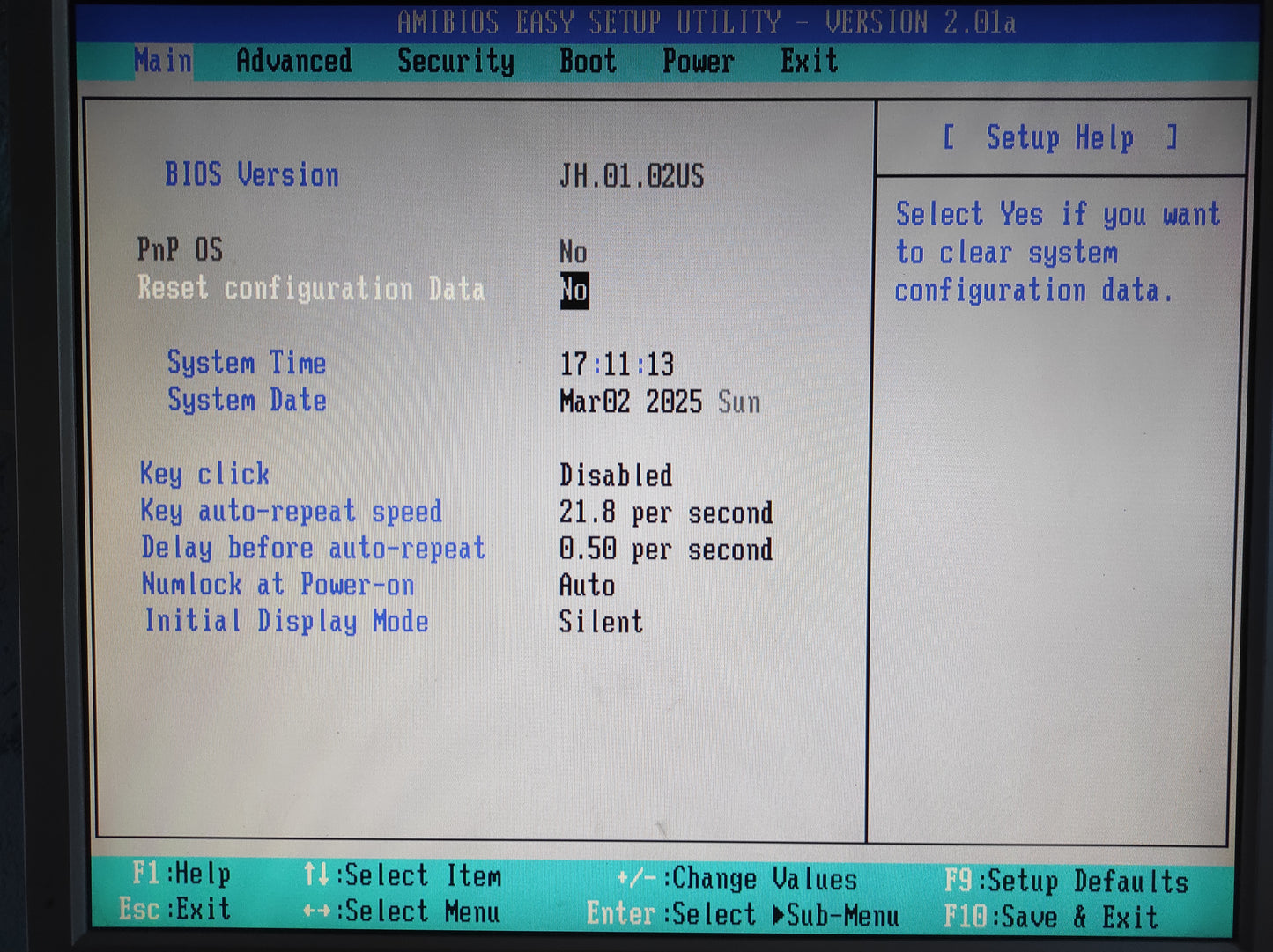Click F9:Setup Defaults in footer
This screenshot has width=1273, height=952.
[1066, 881]
